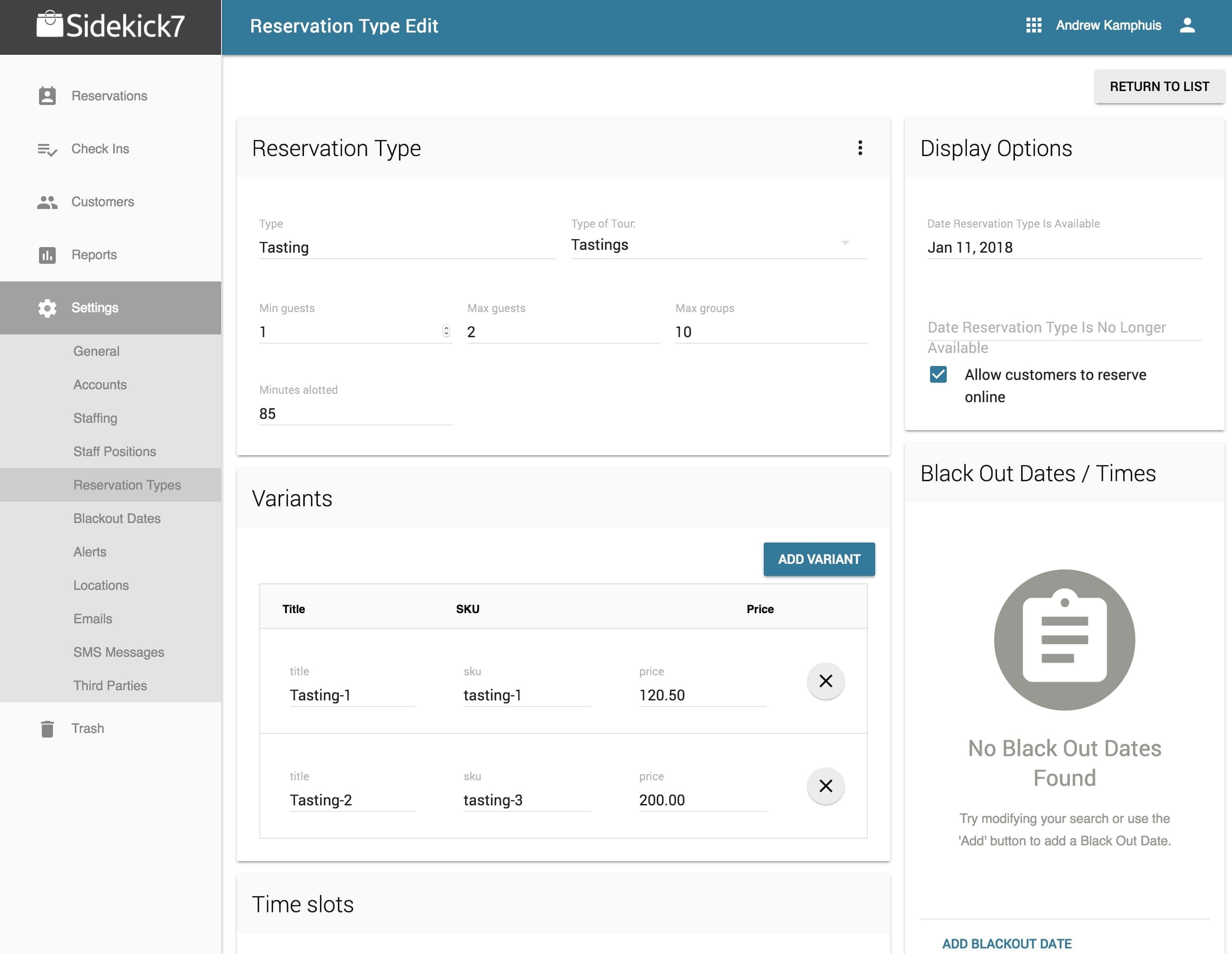1232x954 pixels.
Task: Click the user account profile icon
Action: (1187, 26)
